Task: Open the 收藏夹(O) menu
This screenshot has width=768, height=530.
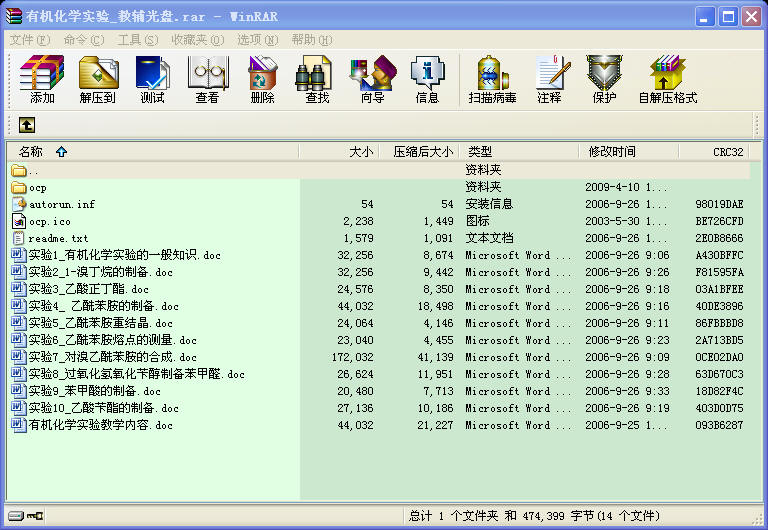Action: tap(197, 40)
